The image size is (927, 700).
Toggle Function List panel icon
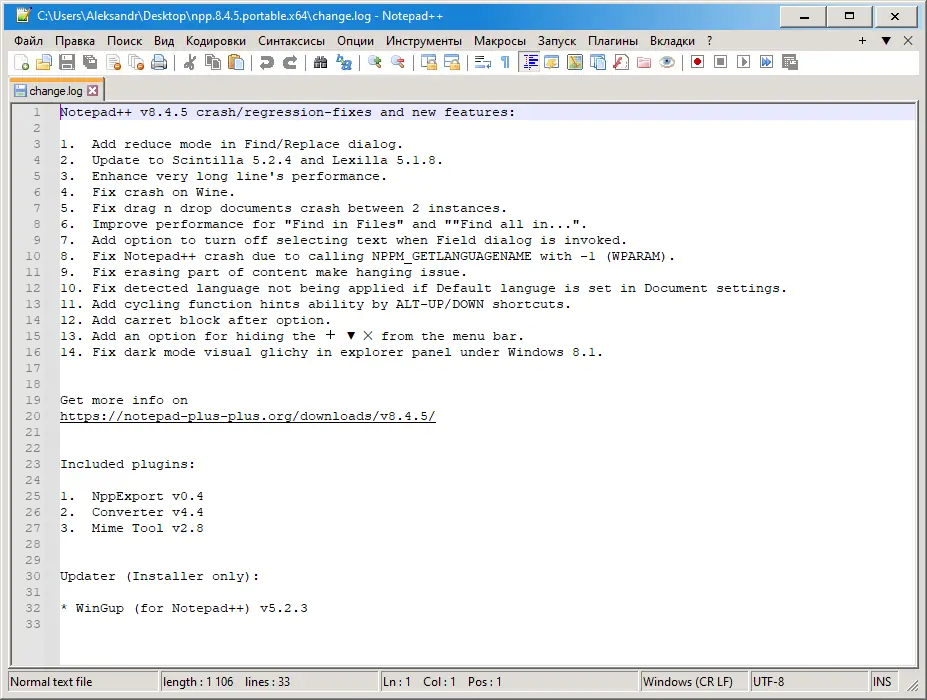[x=621, y=62]
